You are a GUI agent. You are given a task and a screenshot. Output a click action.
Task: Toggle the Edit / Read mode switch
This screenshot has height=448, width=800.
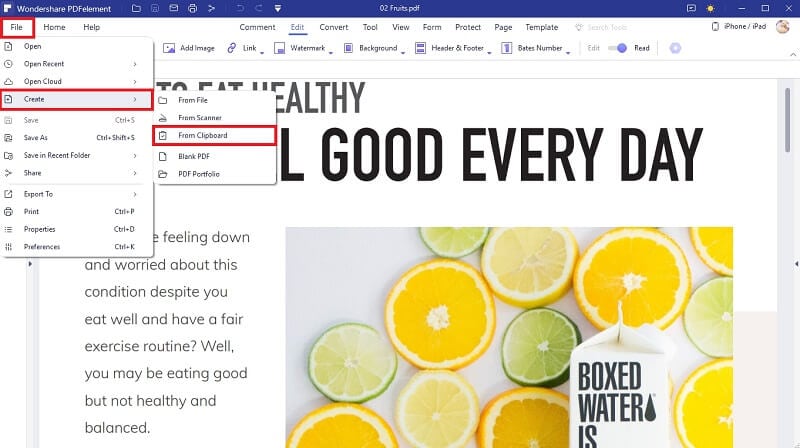click(x=617, y=48)
